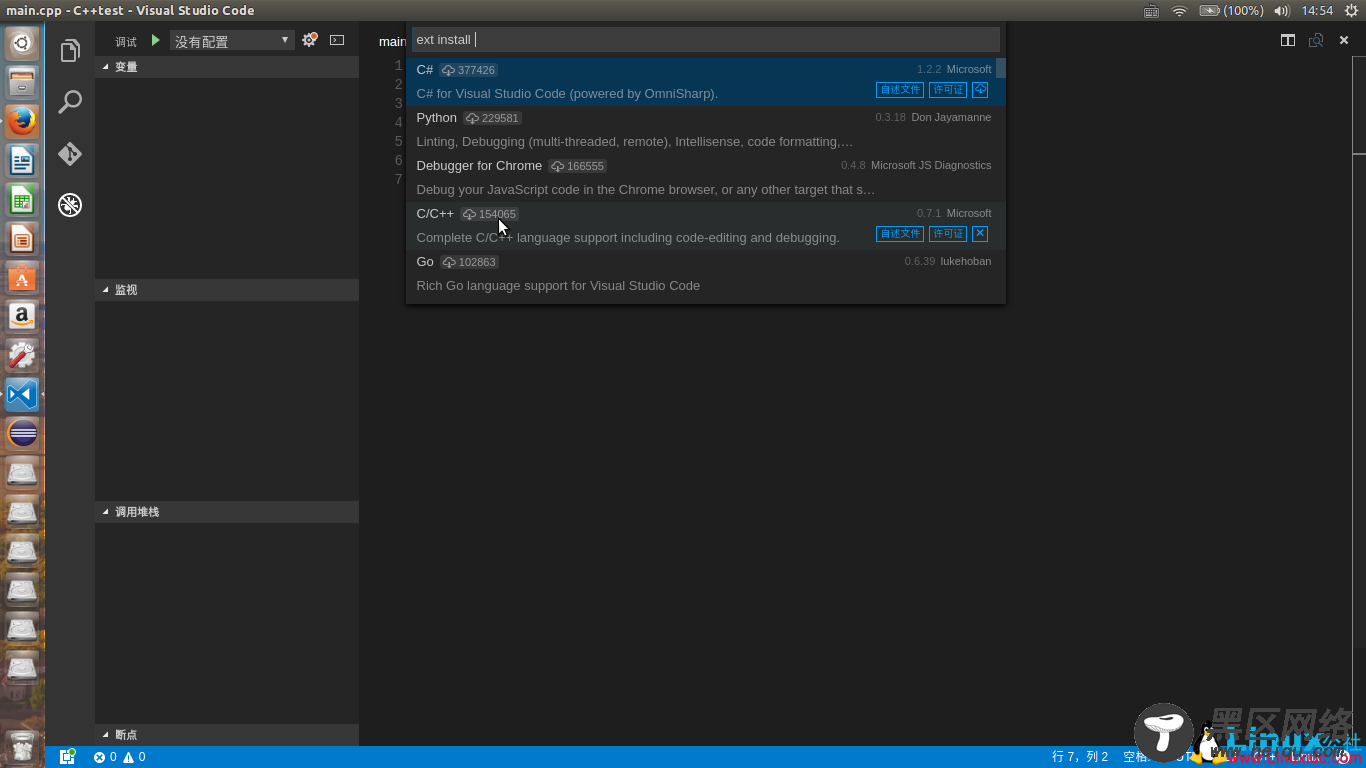
Task: Select the Go extension entry
Action: coord(705,274)
